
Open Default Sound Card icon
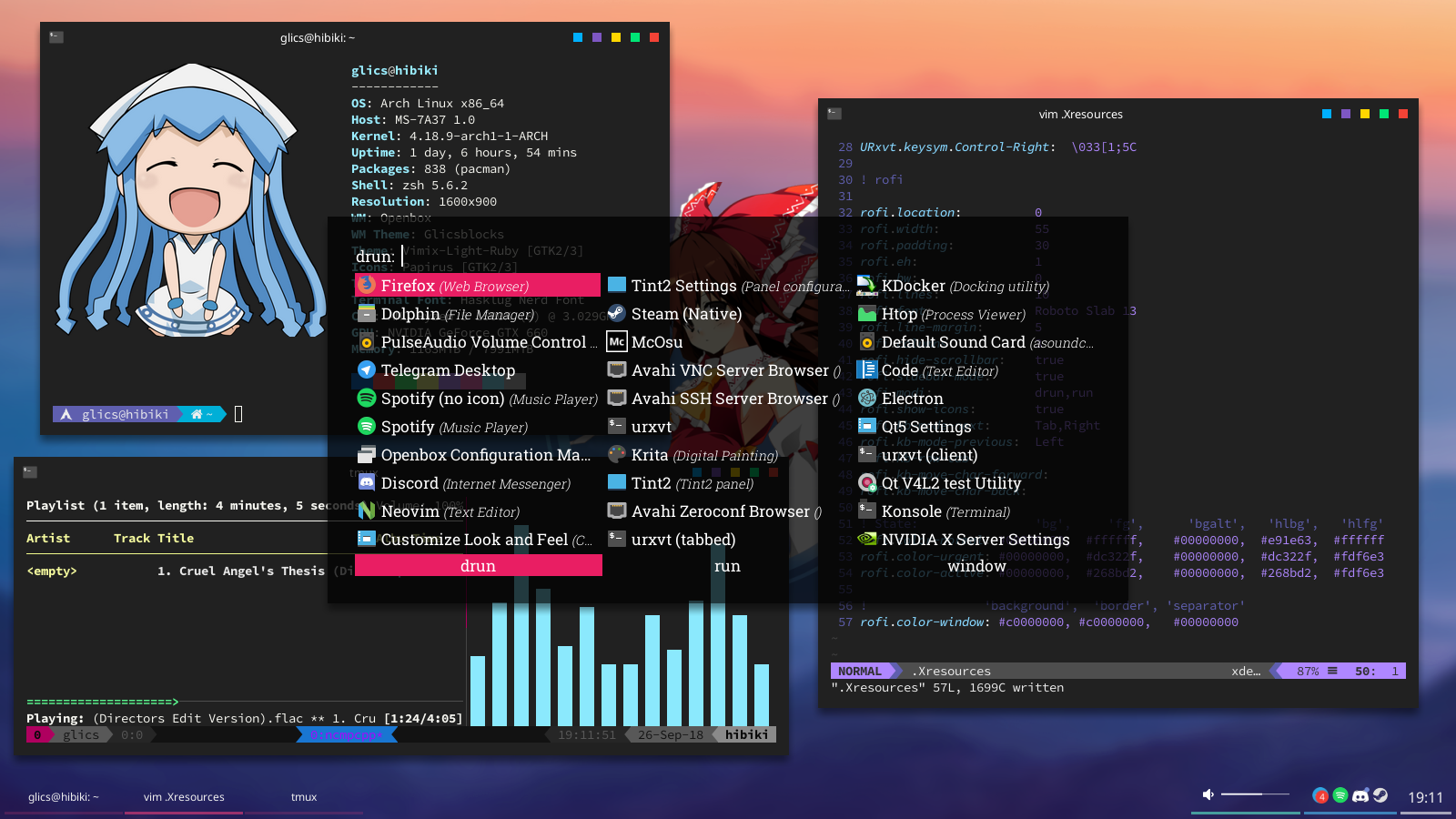(867, 342)
